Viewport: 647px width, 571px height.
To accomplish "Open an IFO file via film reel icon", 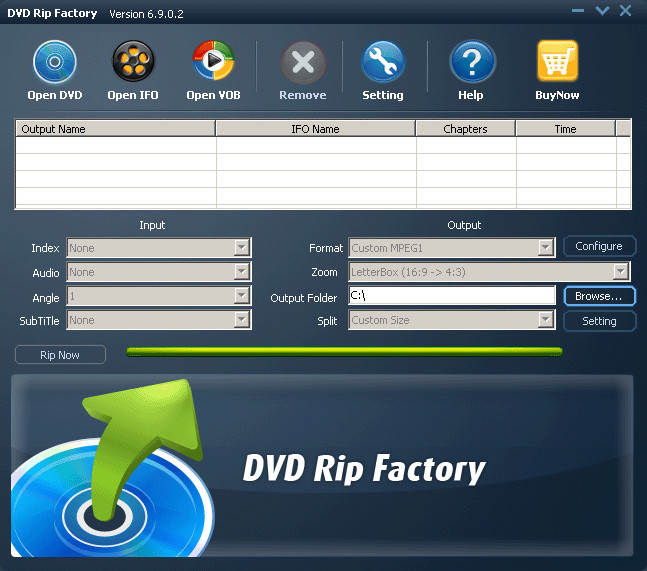I will coord(133,61).
